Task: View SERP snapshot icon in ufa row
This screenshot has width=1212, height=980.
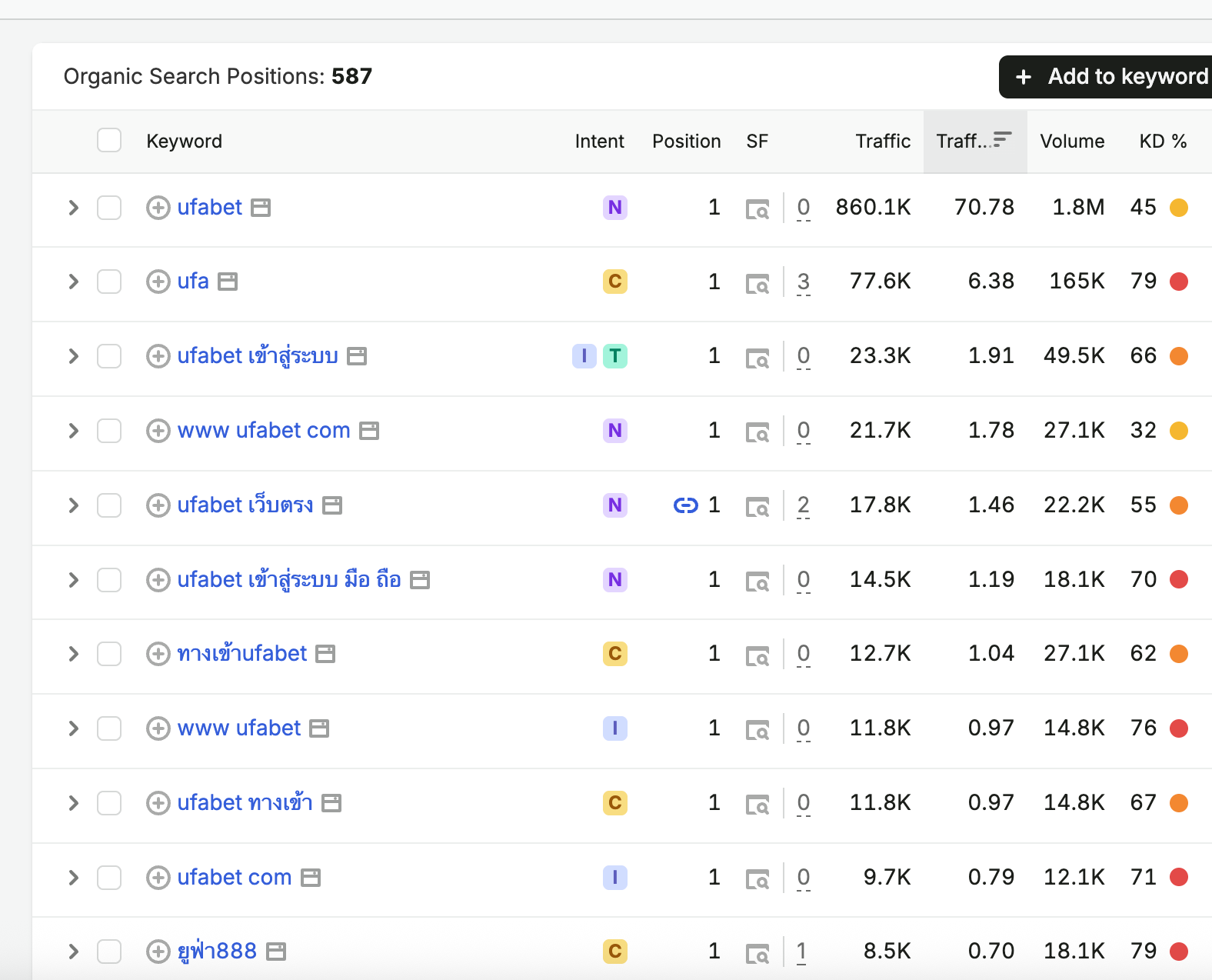Action: pyautogui.click(x=757, y=284)
